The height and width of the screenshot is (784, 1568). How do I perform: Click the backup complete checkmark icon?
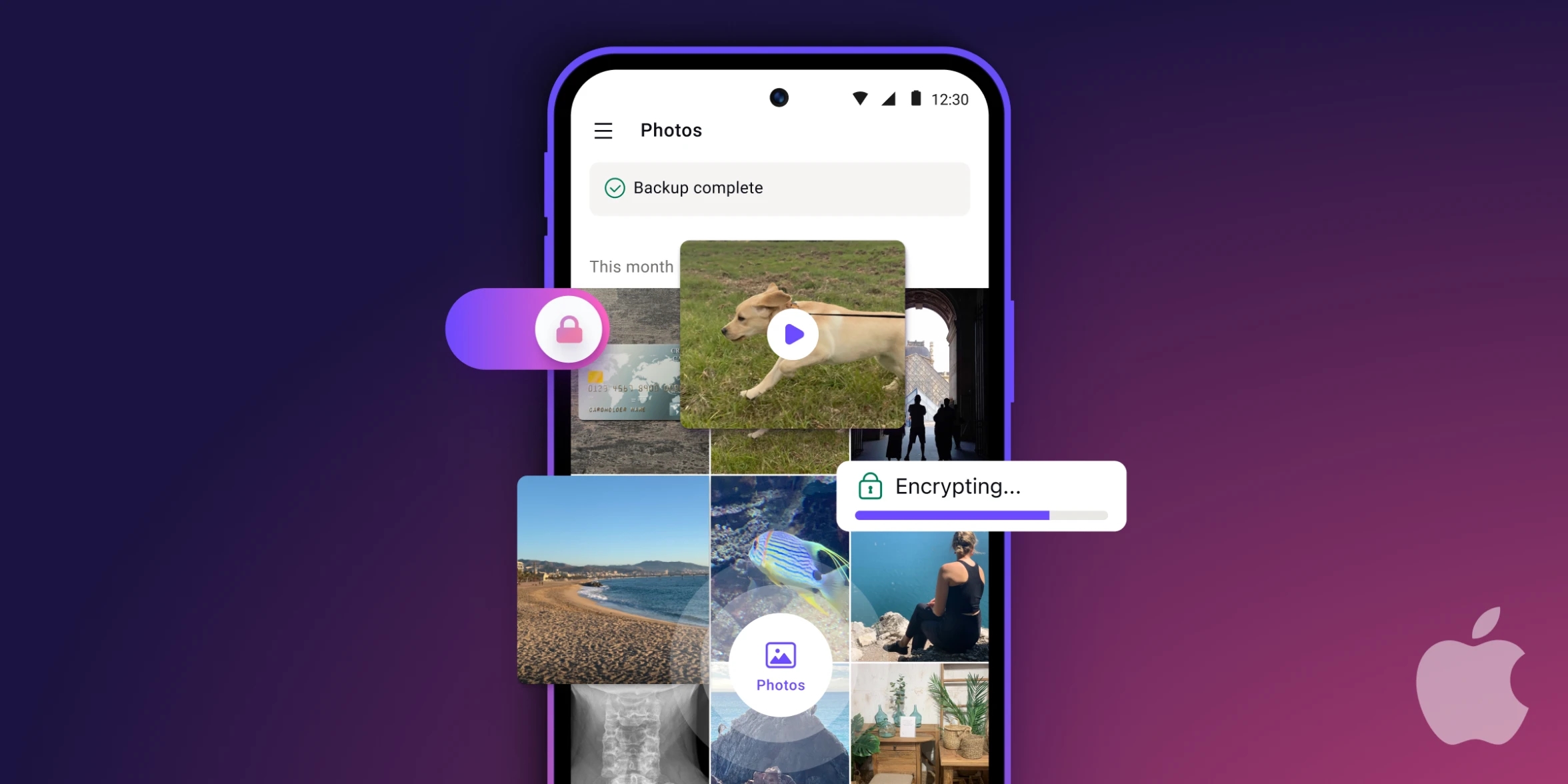pos(614,187)
